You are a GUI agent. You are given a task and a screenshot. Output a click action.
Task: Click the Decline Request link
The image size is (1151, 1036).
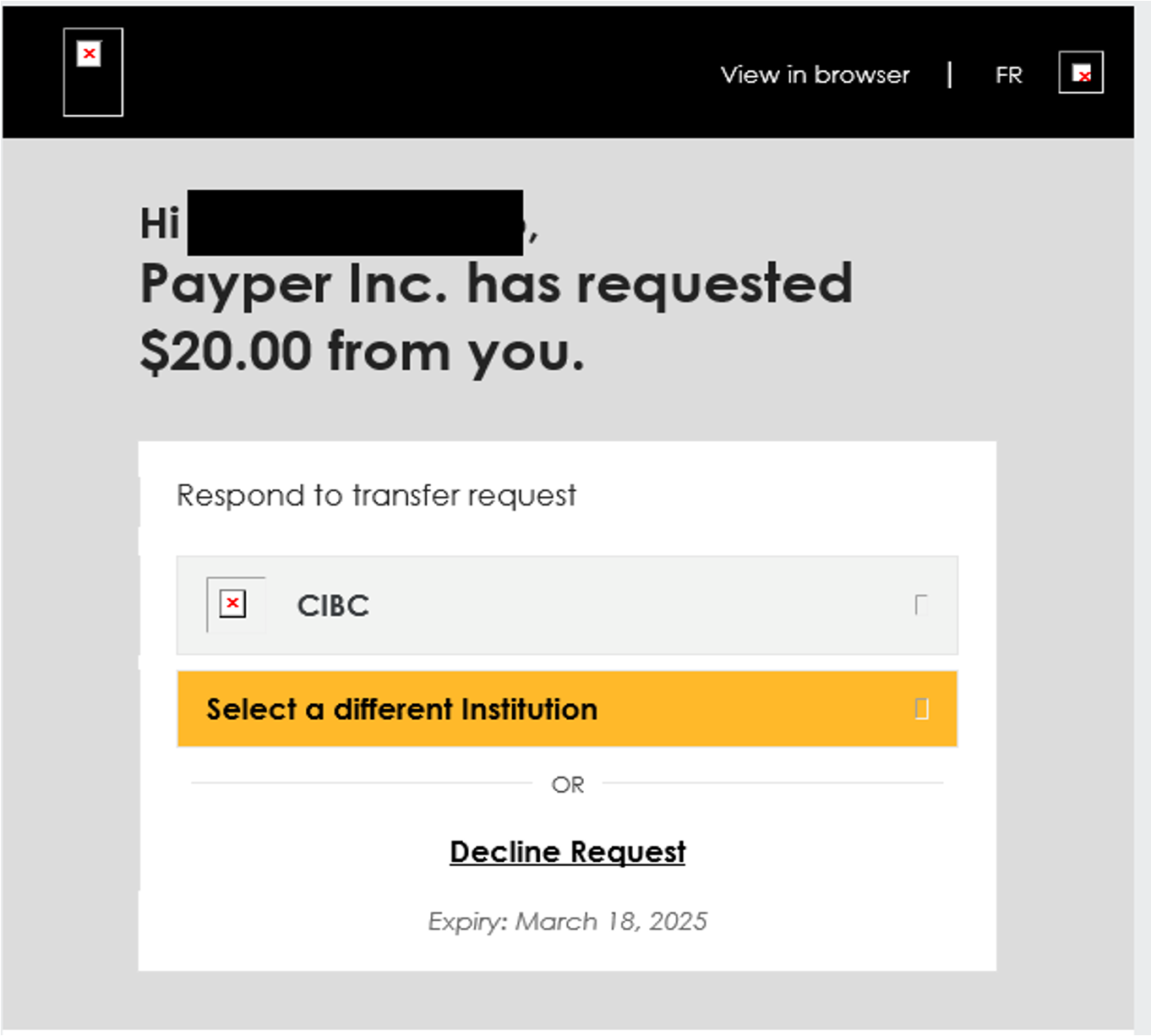pyautogui.click(x=567, y=852)
